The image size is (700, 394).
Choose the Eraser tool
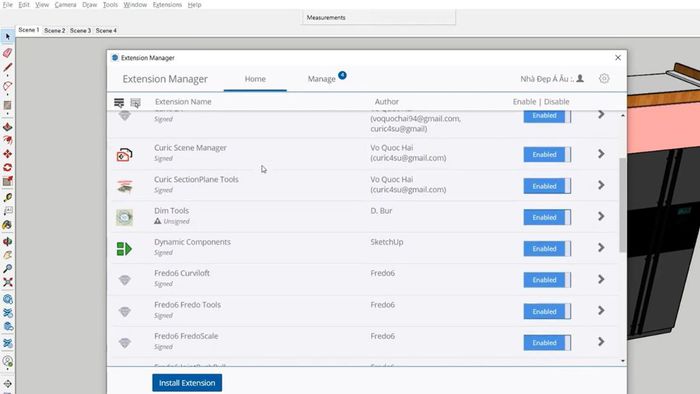click(7, 53)
